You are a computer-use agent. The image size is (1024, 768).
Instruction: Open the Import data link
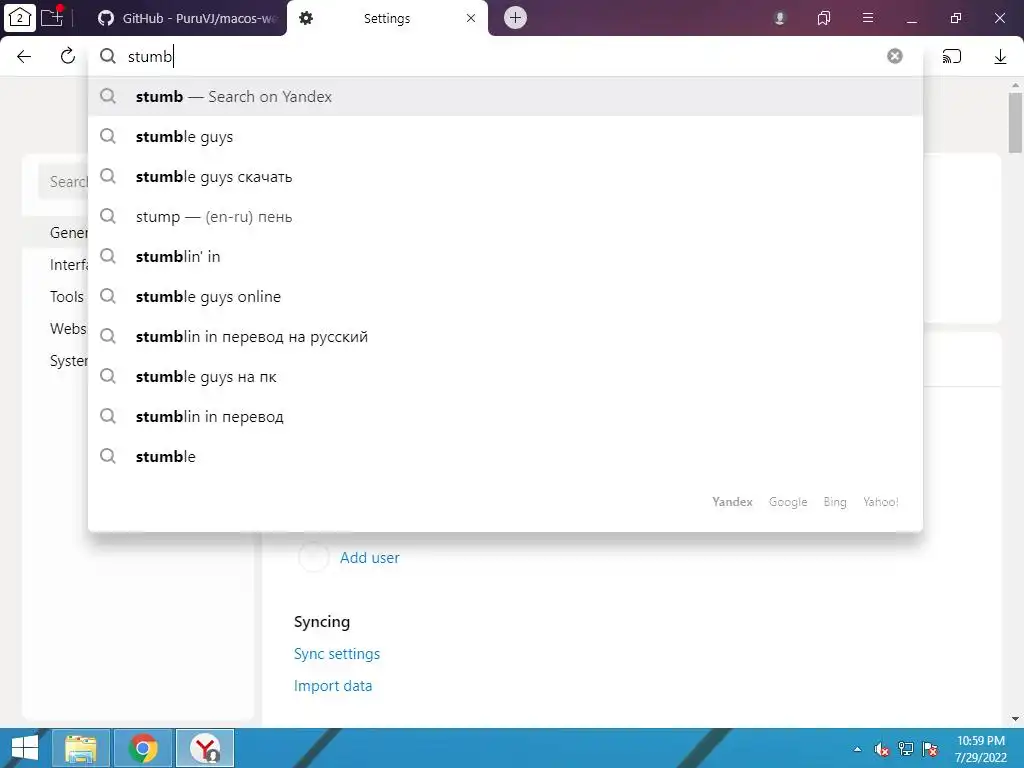pos(333,686)
